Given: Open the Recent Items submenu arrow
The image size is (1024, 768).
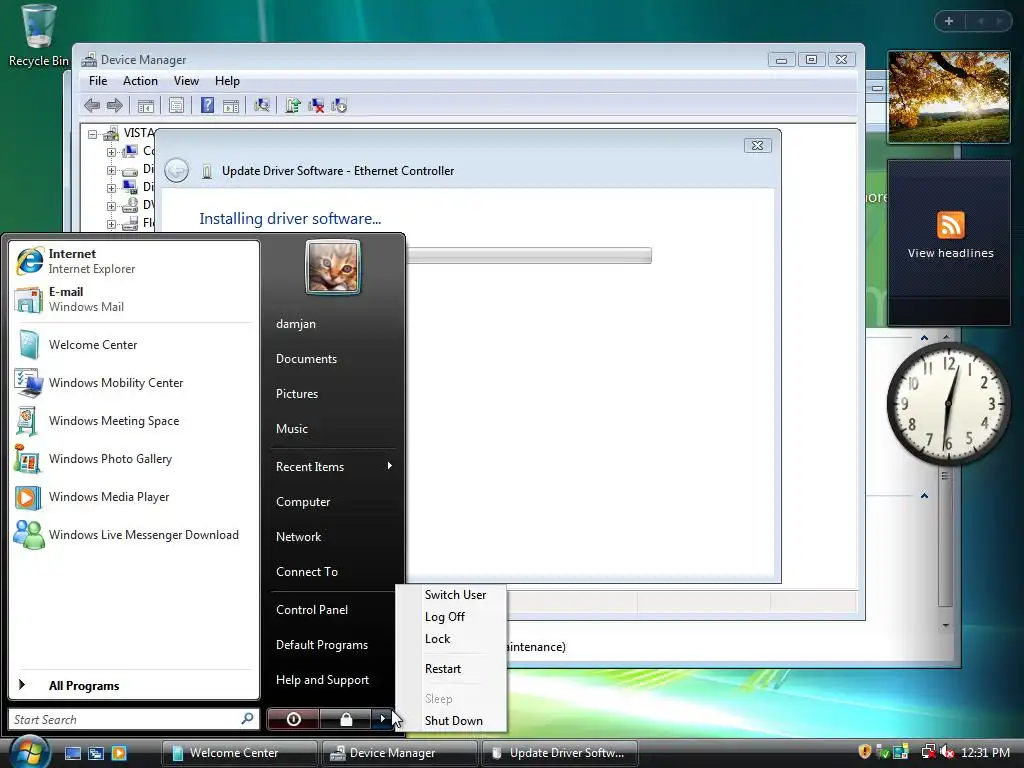Looking at the screenshot, I should (390, 466).
